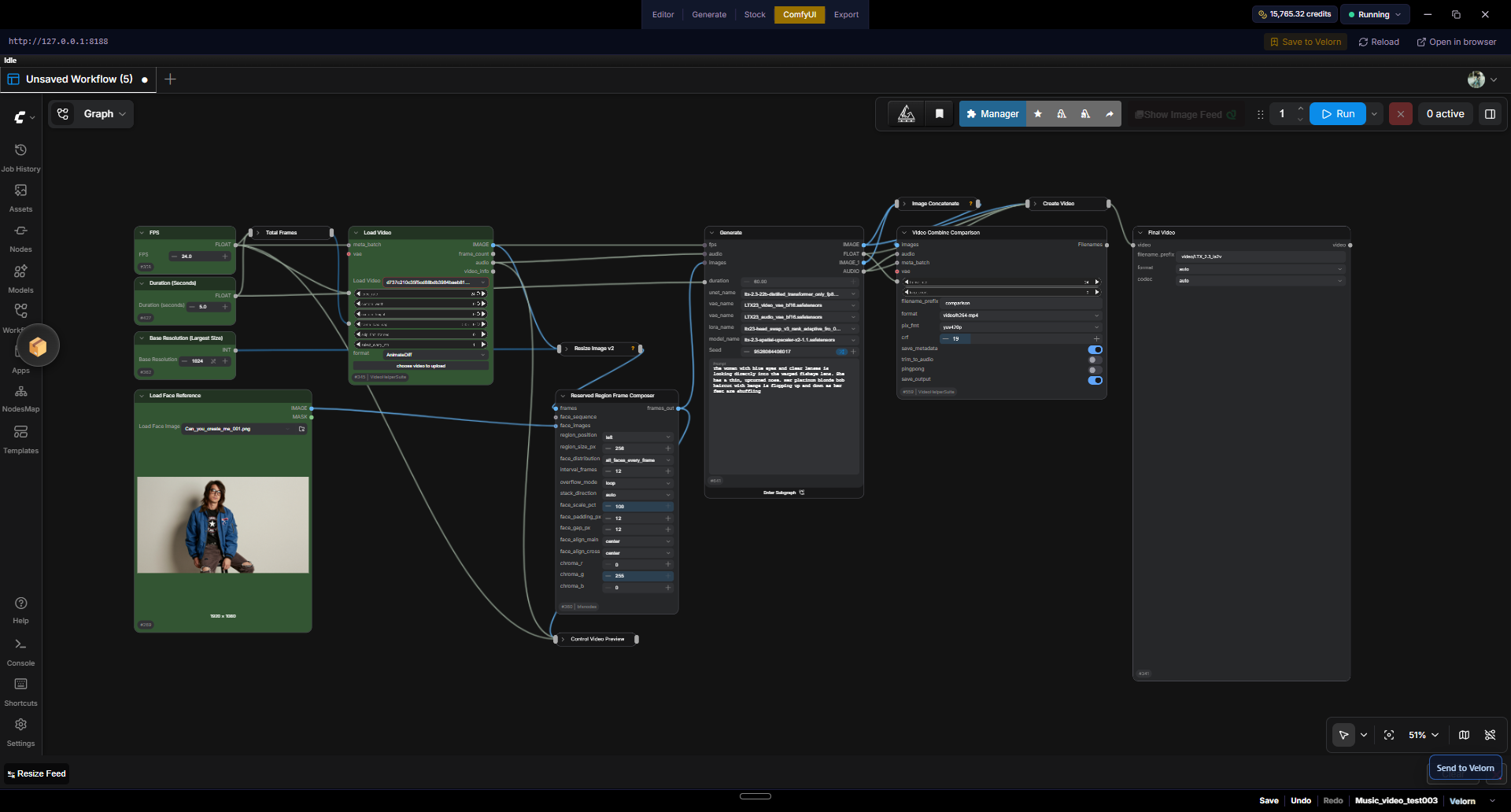This screenshot has width=1511, height=812.
Task: Click the bookmark icon in toolbar
Action: point(939,114)
